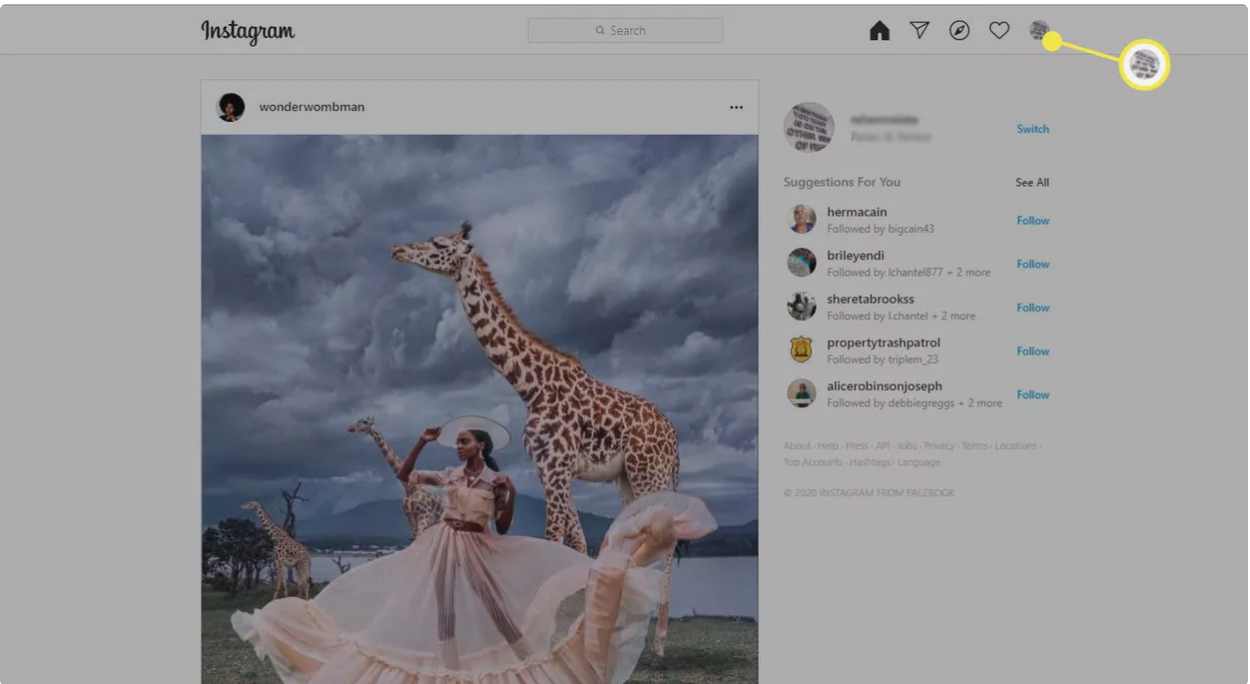Follow hermacain
Image resolution: width=1250 pixels, height=684 pixels.
click(1032, 221)
